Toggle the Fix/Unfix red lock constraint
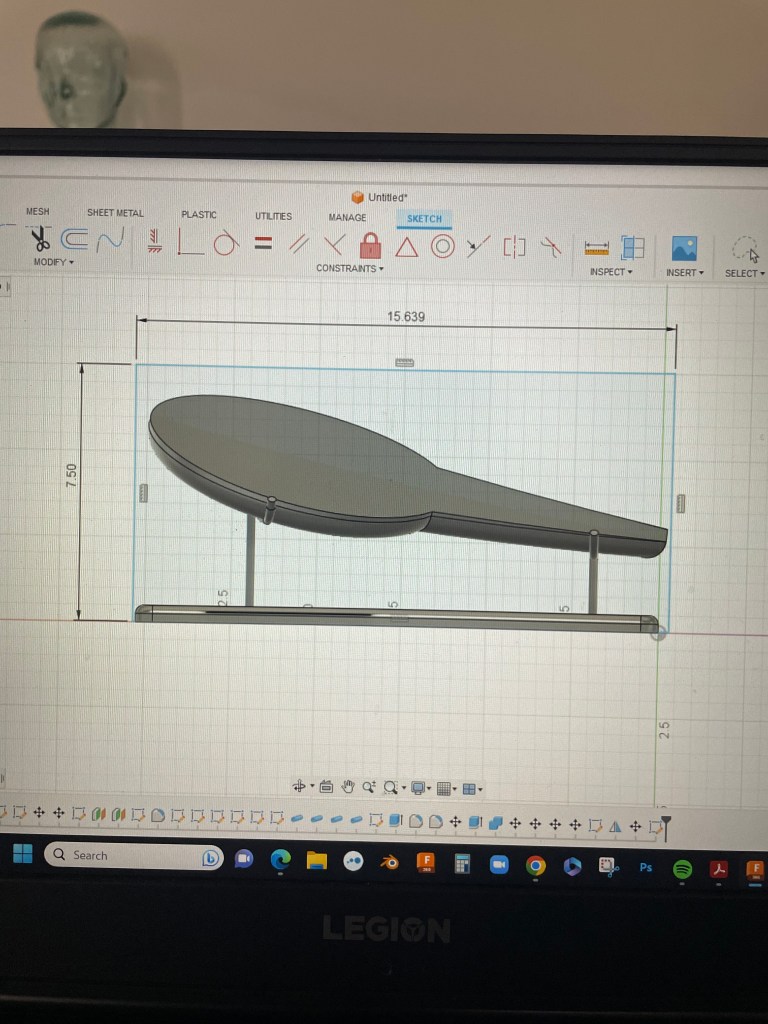The width and height of the screenshot is (768, 1024). click(x=370, y=244)
